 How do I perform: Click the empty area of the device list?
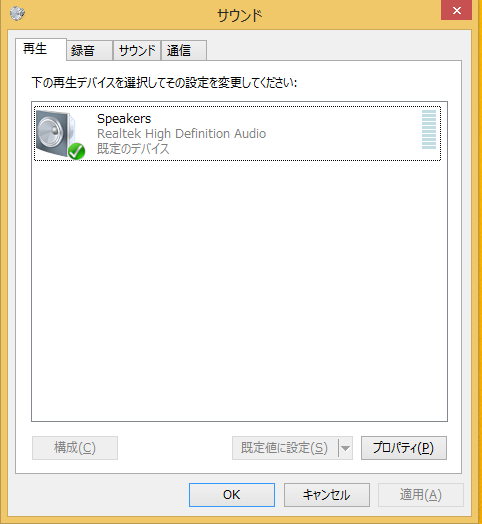(x=239, y=291)
